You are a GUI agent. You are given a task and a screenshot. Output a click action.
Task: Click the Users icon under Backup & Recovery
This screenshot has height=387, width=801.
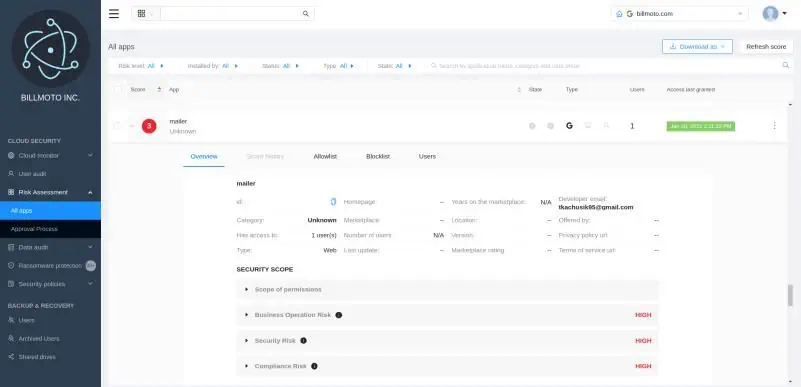[11, 320]
